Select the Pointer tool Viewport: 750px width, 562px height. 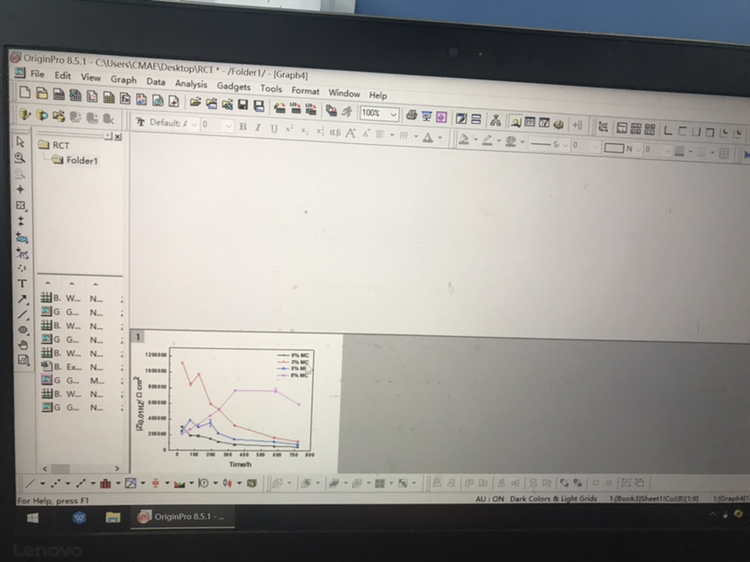(20, 142)
